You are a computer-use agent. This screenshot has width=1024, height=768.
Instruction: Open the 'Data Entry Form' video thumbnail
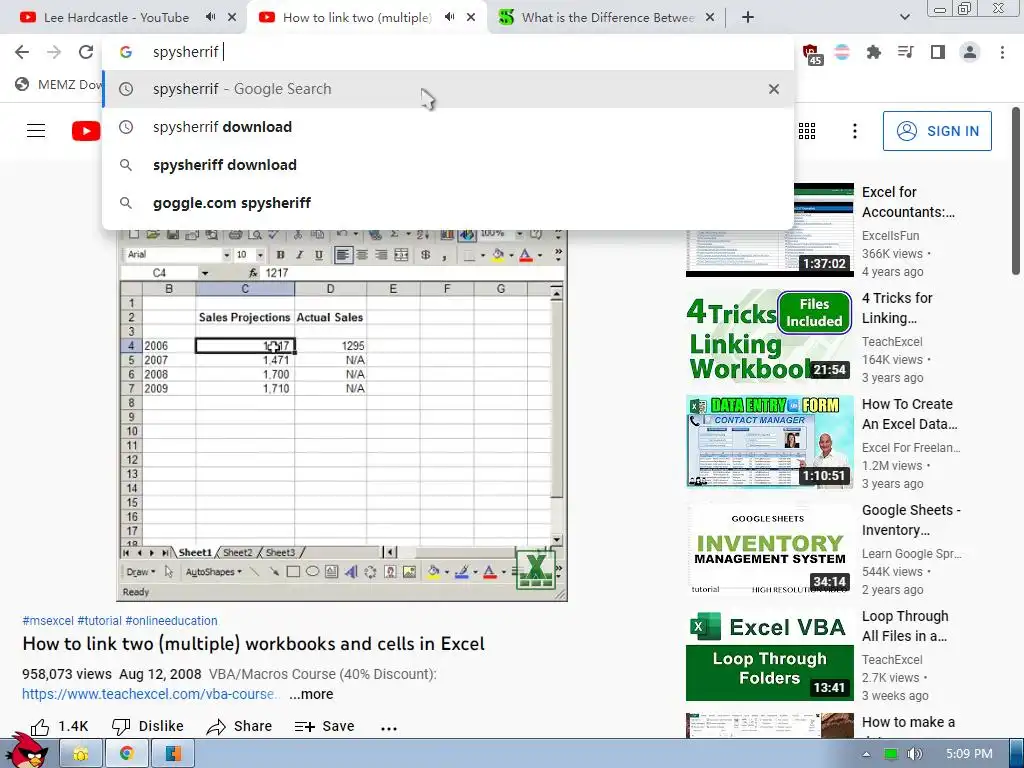tap(770, 442)
